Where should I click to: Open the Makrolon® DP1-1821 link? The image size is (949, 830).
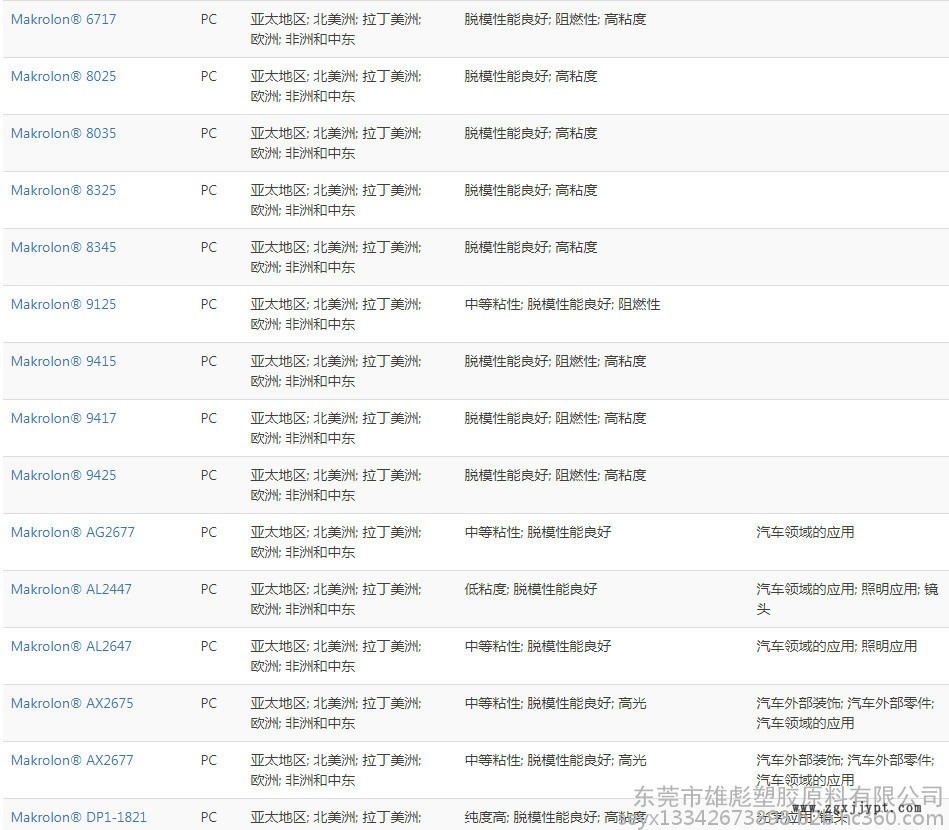point(78,817)
